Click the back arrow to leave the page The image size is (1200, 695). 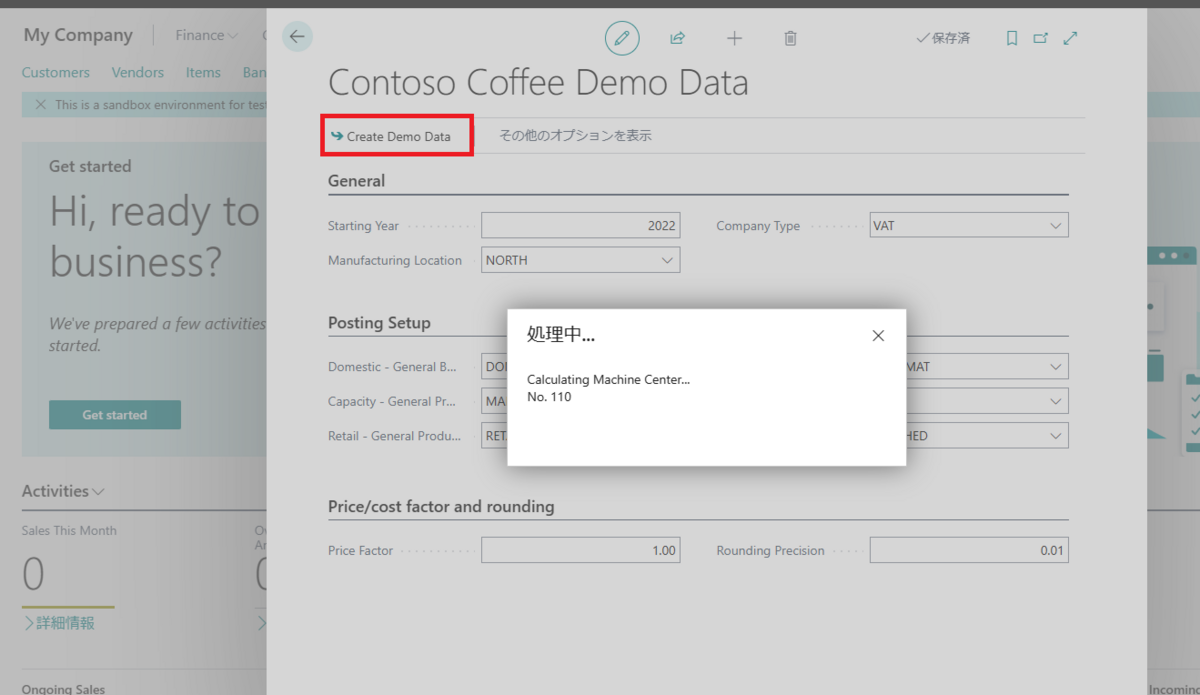[x=296, y=36]
